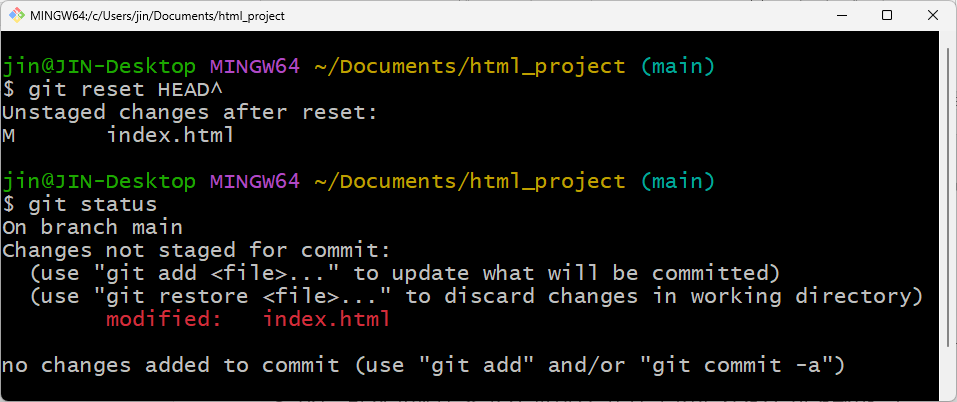Screen dimensions: 957x402
Task: Click the red modified: index.html line
Action: [248, 319]
